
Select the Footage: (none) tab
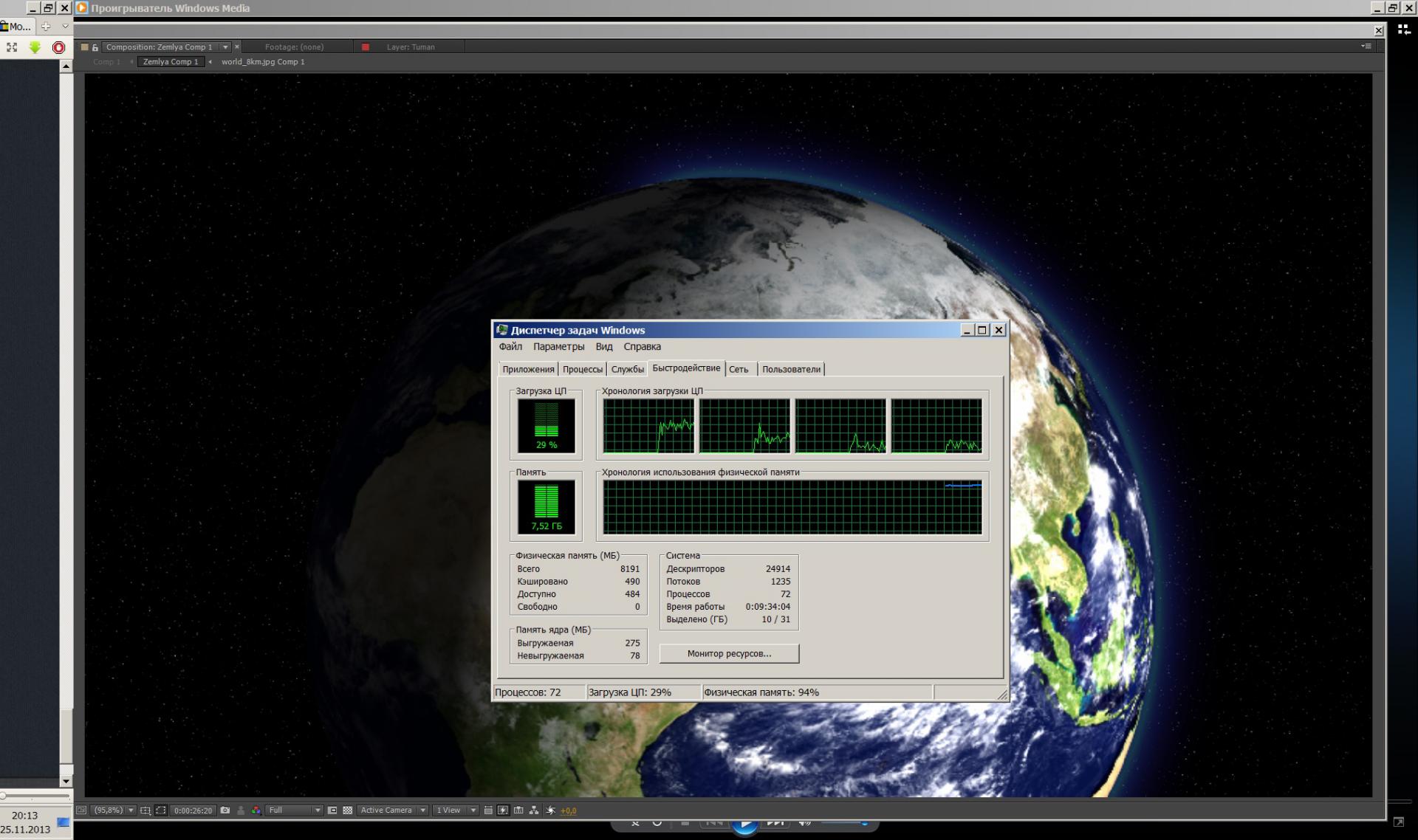[x=294, y=47]
